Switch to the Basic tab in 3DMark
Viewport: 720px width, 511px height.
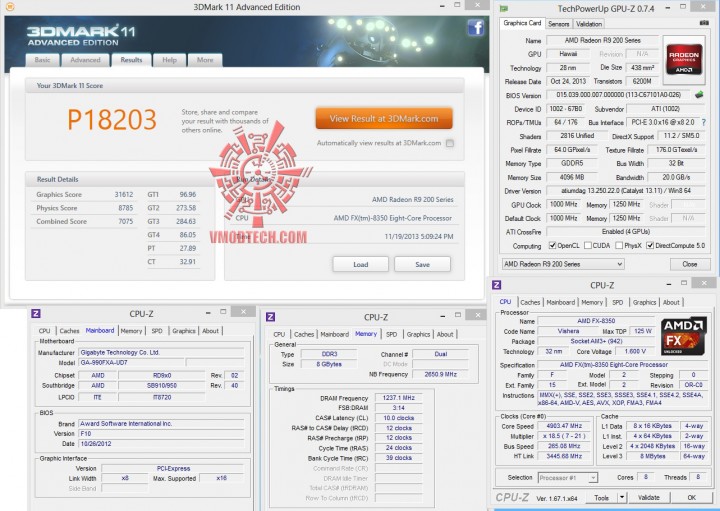click(x=42, y=60)
